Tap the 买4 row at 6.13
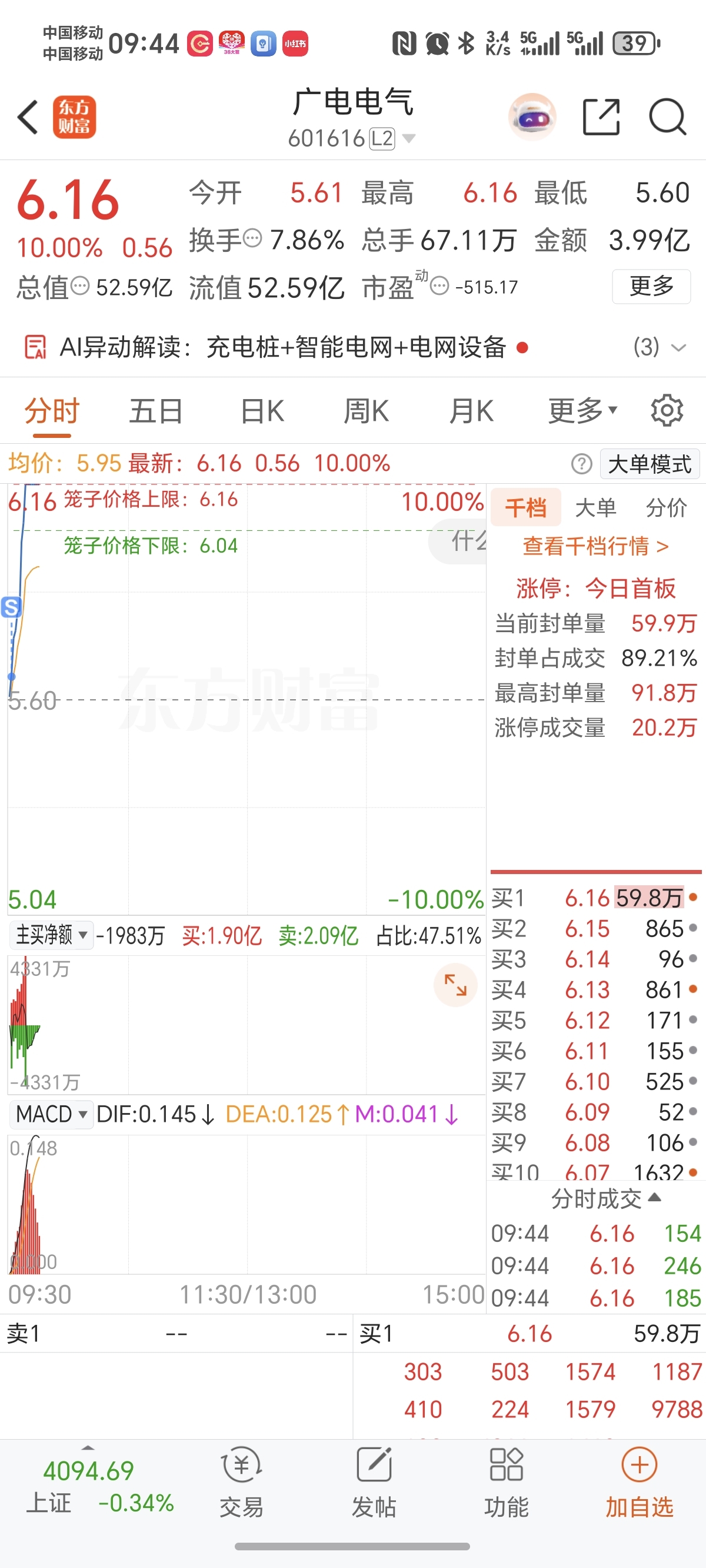Screen dimensions: 706x1568 [595, 989]
